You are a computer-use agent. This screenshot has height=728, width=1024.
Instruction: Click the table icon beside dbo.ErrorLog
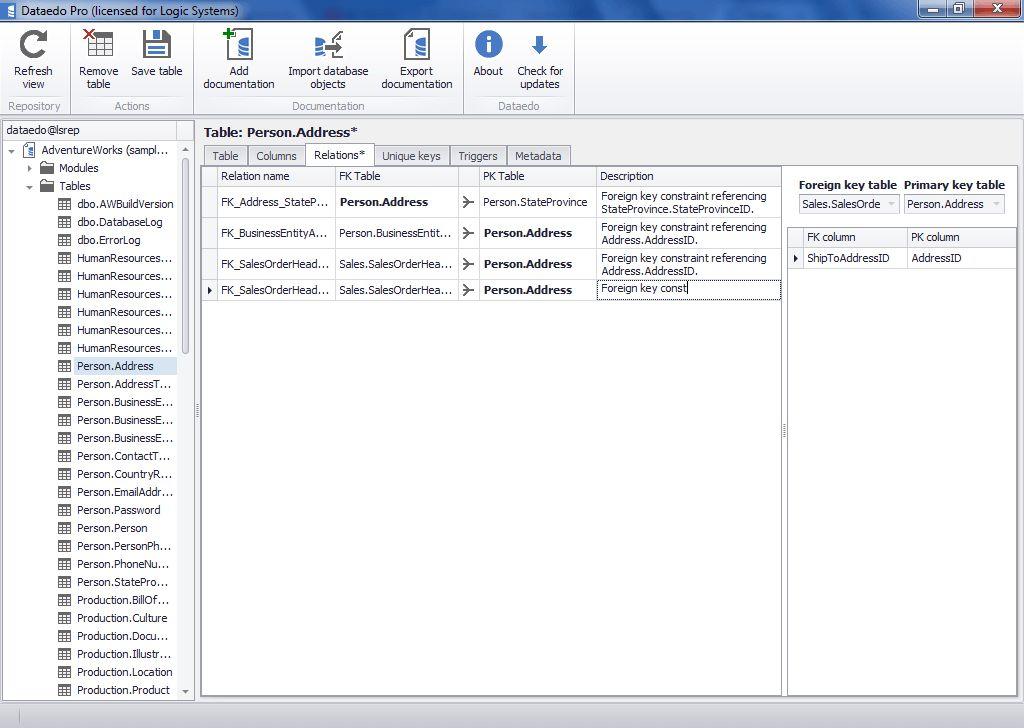tap(65, 240)
